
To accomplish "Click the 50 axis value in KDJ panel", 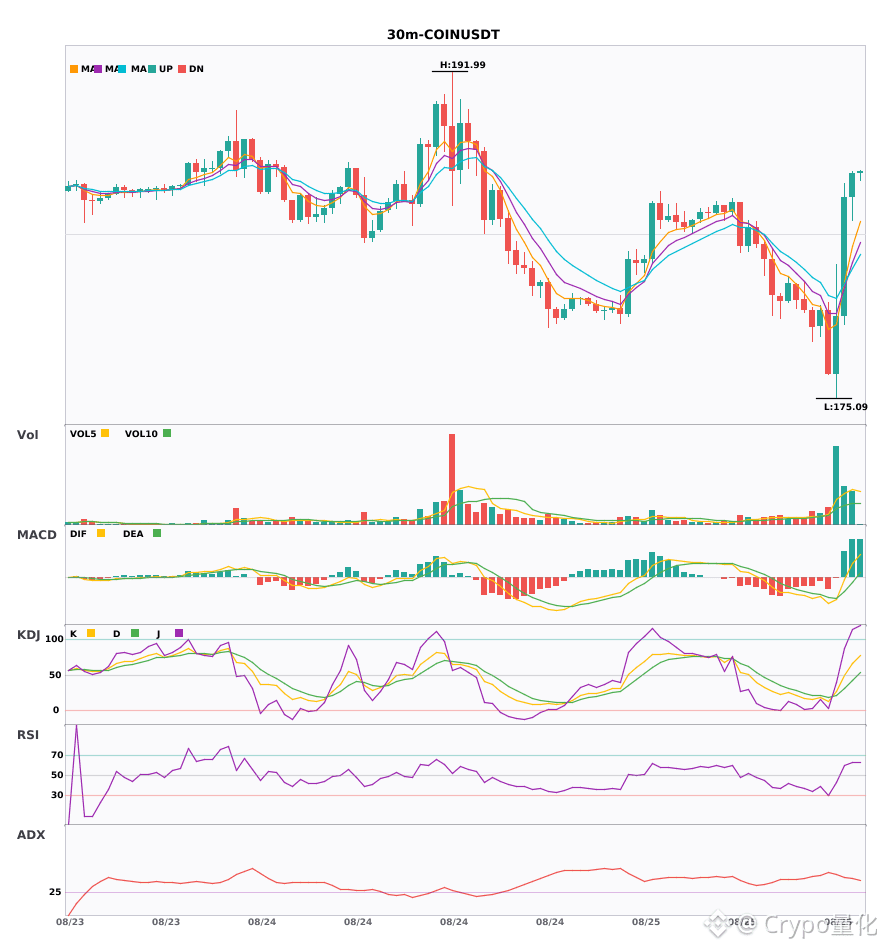I will 56,675.
